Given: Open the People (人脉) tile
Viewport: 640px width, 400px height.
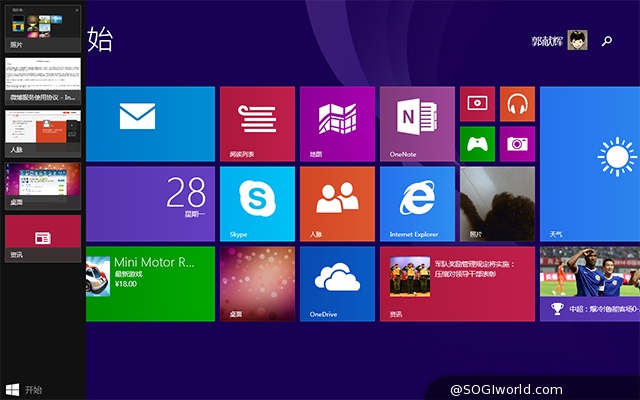Looking at the screenshot, I should point(337,204).
